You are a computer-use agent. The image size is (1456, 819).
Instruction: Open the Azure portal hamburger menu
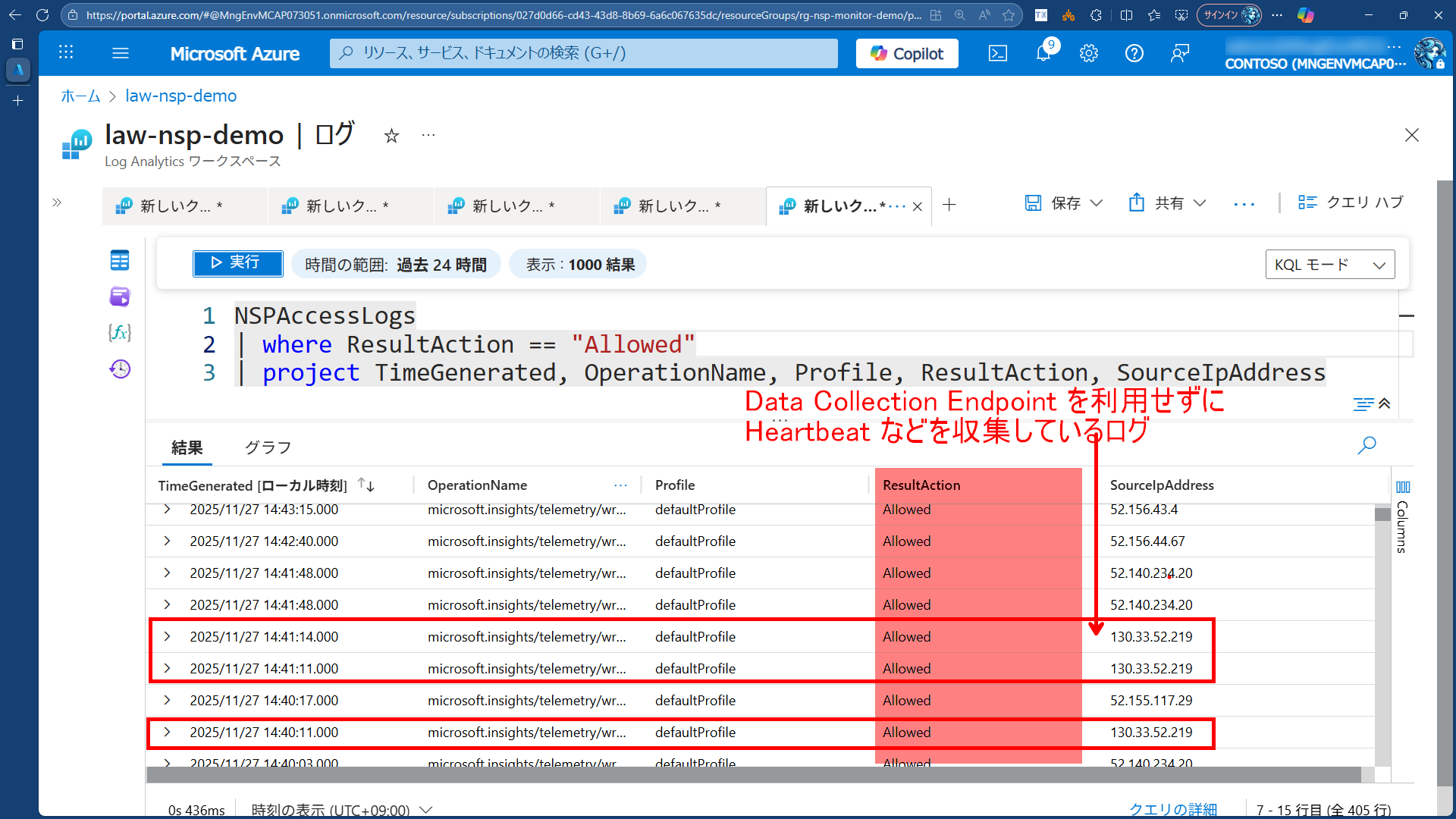(121, 53)
